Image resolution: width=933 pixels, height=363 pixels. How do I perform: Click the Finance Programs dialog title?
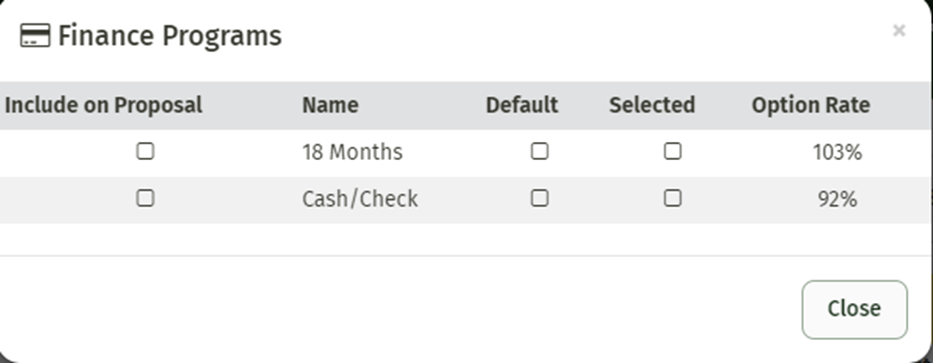(170, 36)
